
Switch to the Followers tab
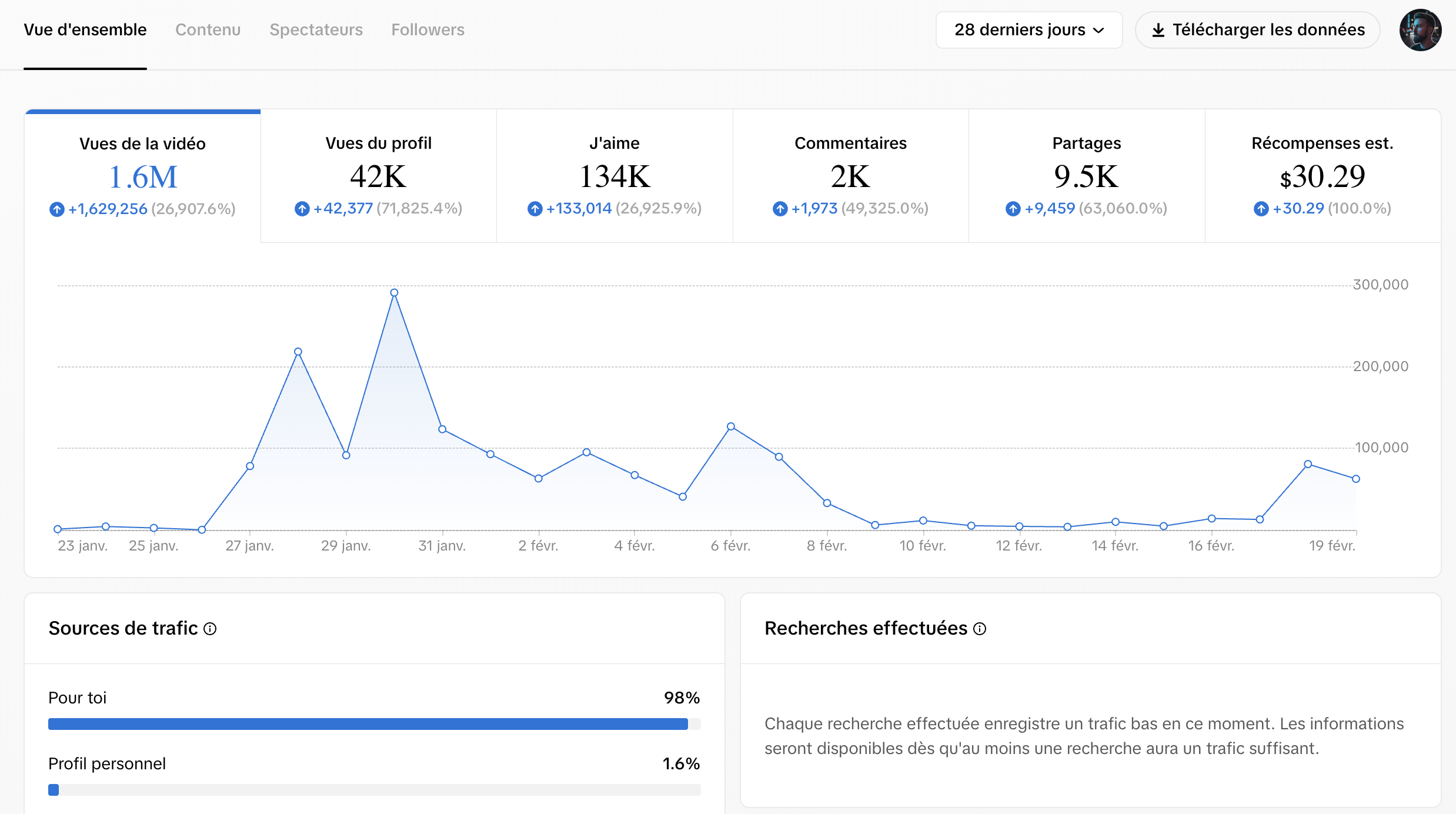coord(428,30)
